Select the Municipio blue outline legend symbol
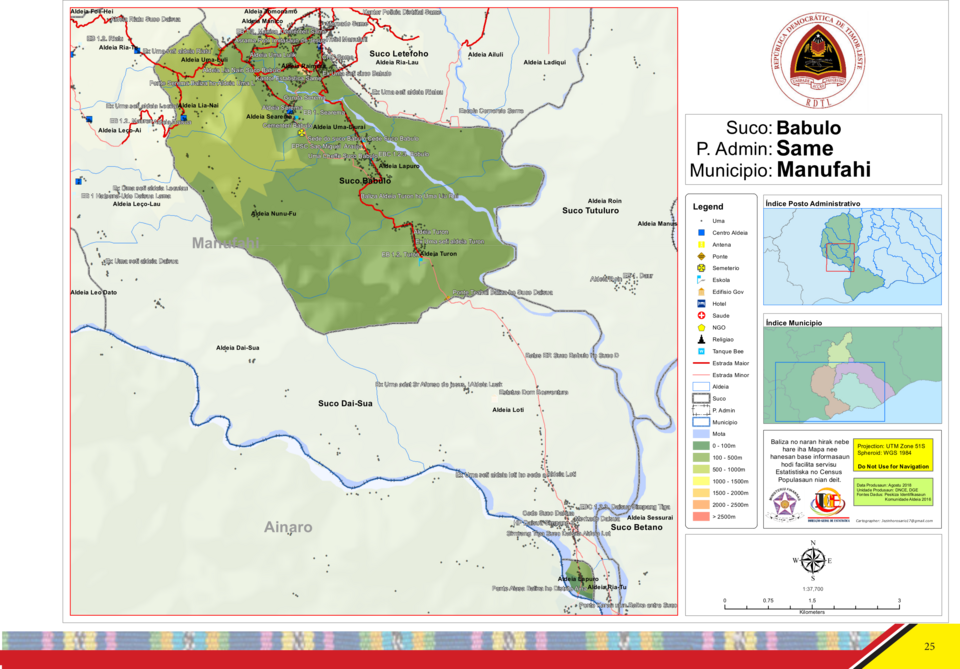The height and width of the screenshot is (669, 960). tap(701, 422)
